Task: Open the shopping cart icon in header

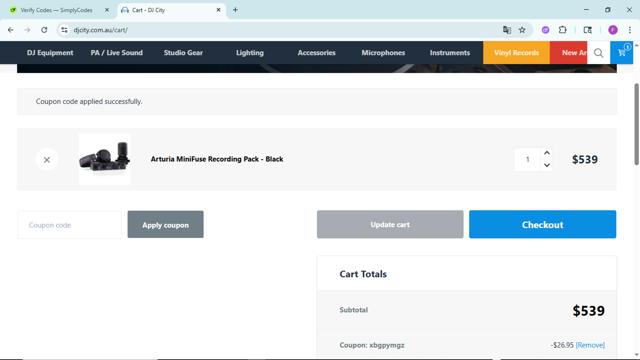Action: tap(622, 53)
